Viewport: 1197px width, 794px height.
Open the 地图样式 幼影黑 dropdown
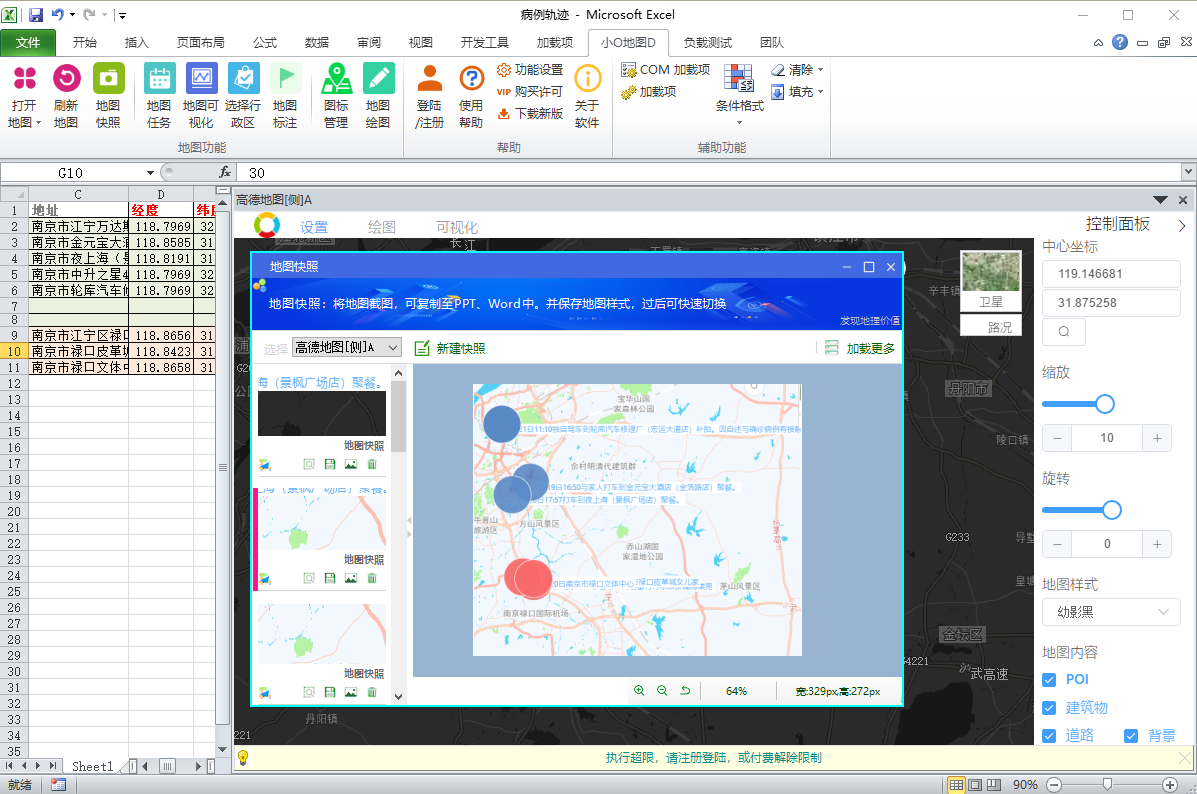pos(1111,612)
